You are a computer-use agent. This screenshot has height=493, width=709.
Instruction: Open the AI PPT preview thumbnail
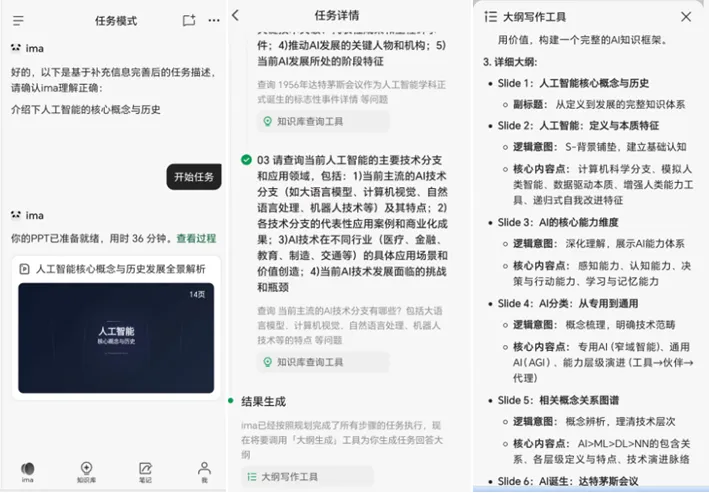coord(116,338)
